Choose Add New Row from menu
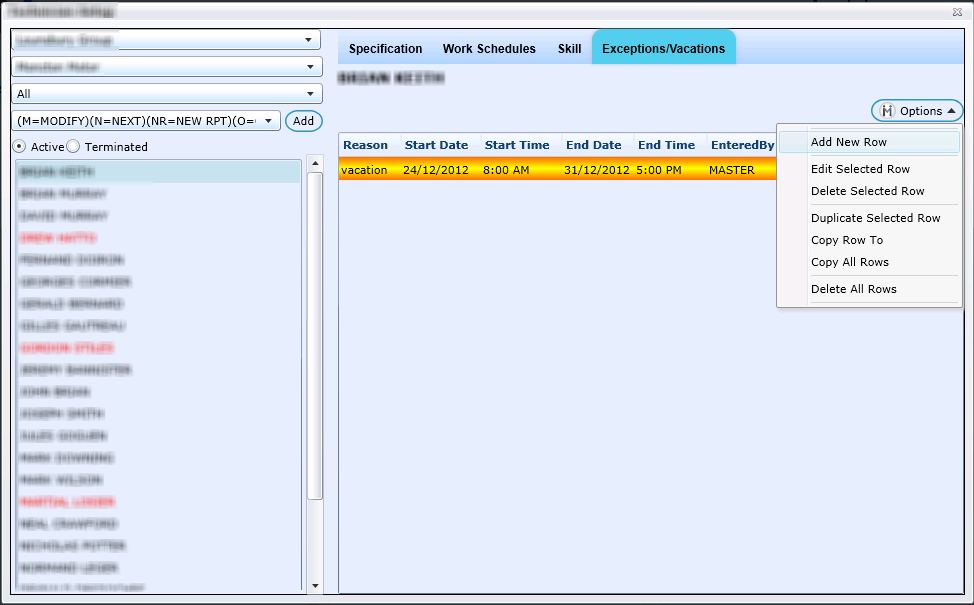This screenshot has height=605, width=974. (x=848, y=142)
